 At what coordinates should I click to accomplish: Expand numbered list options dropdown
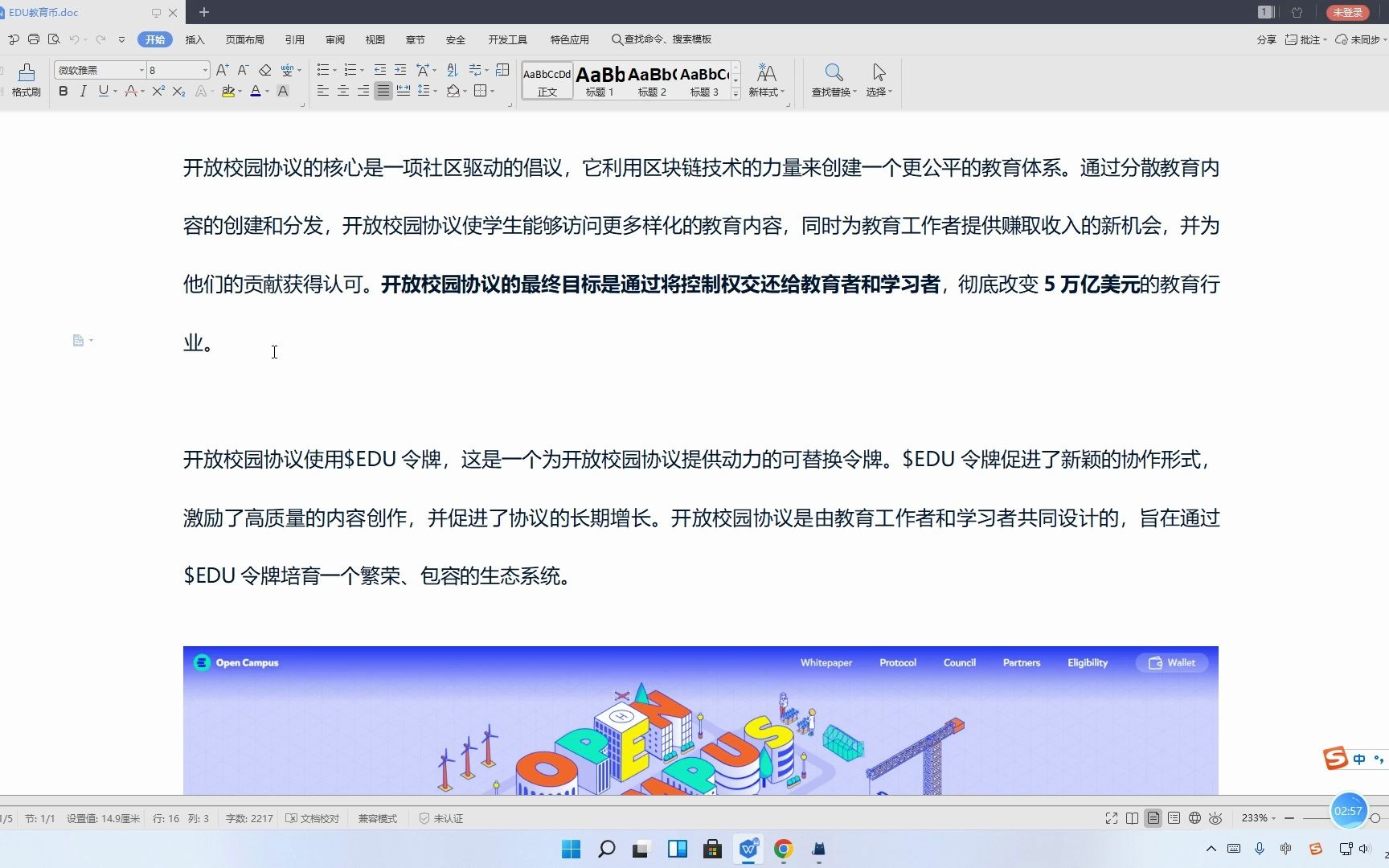[362, 71]
